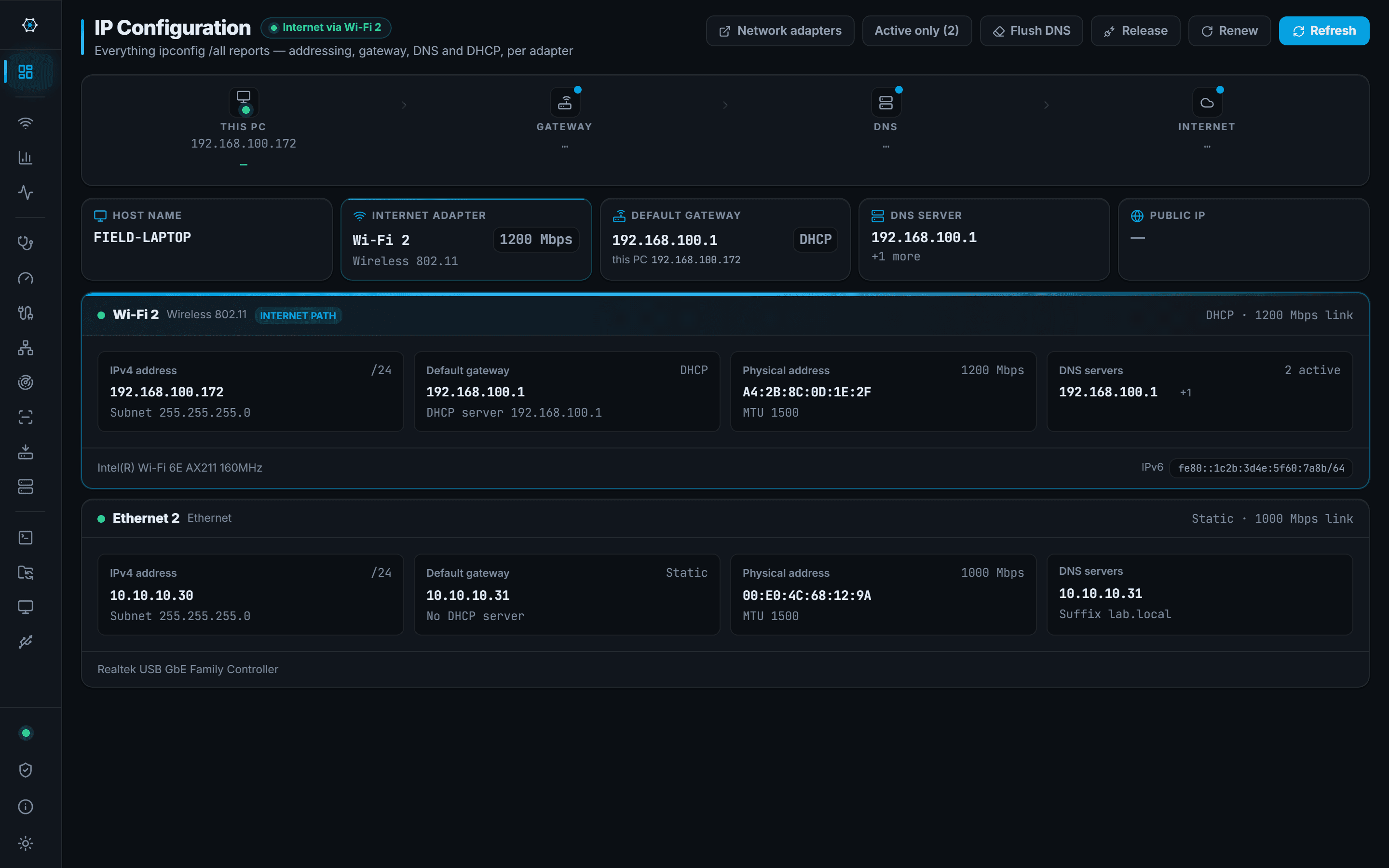The height and width of the screenshot is (868, 1389).
Task: Click 'Suffix lab.local' text
Action: 1115,614
